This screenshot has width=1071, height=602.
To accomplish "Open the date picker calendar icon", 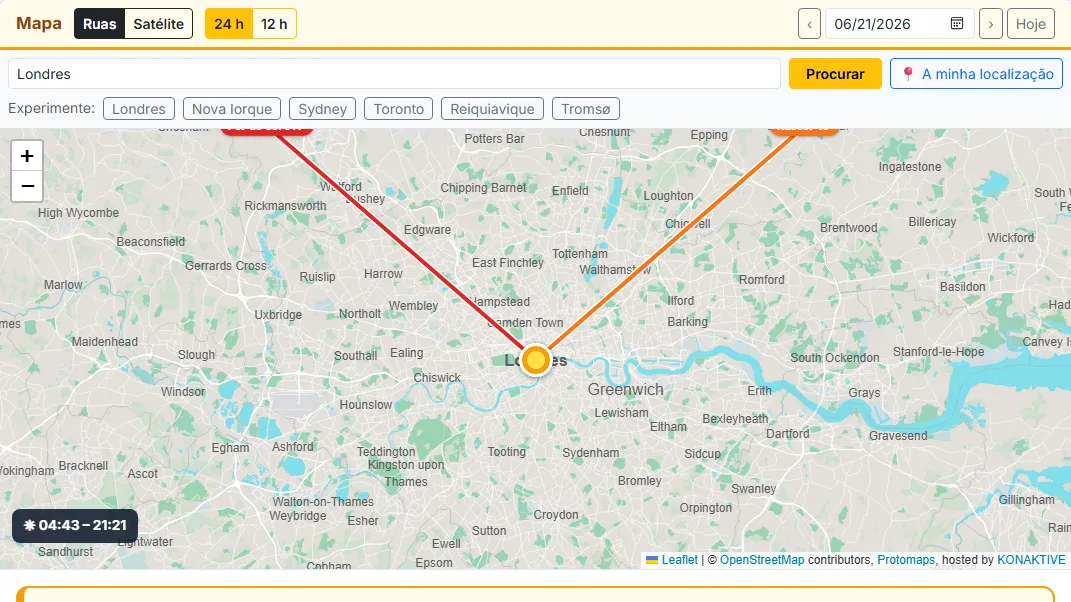I will tap(957, 24).
